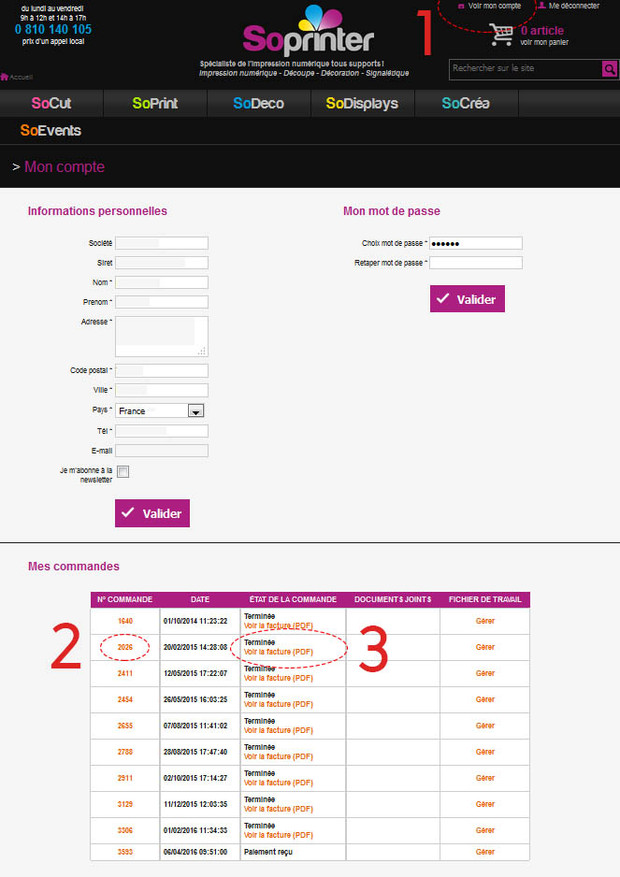Click the Paiement reçu status text
The height and width of the screenshot is (877, 620).
pos(268,852)
